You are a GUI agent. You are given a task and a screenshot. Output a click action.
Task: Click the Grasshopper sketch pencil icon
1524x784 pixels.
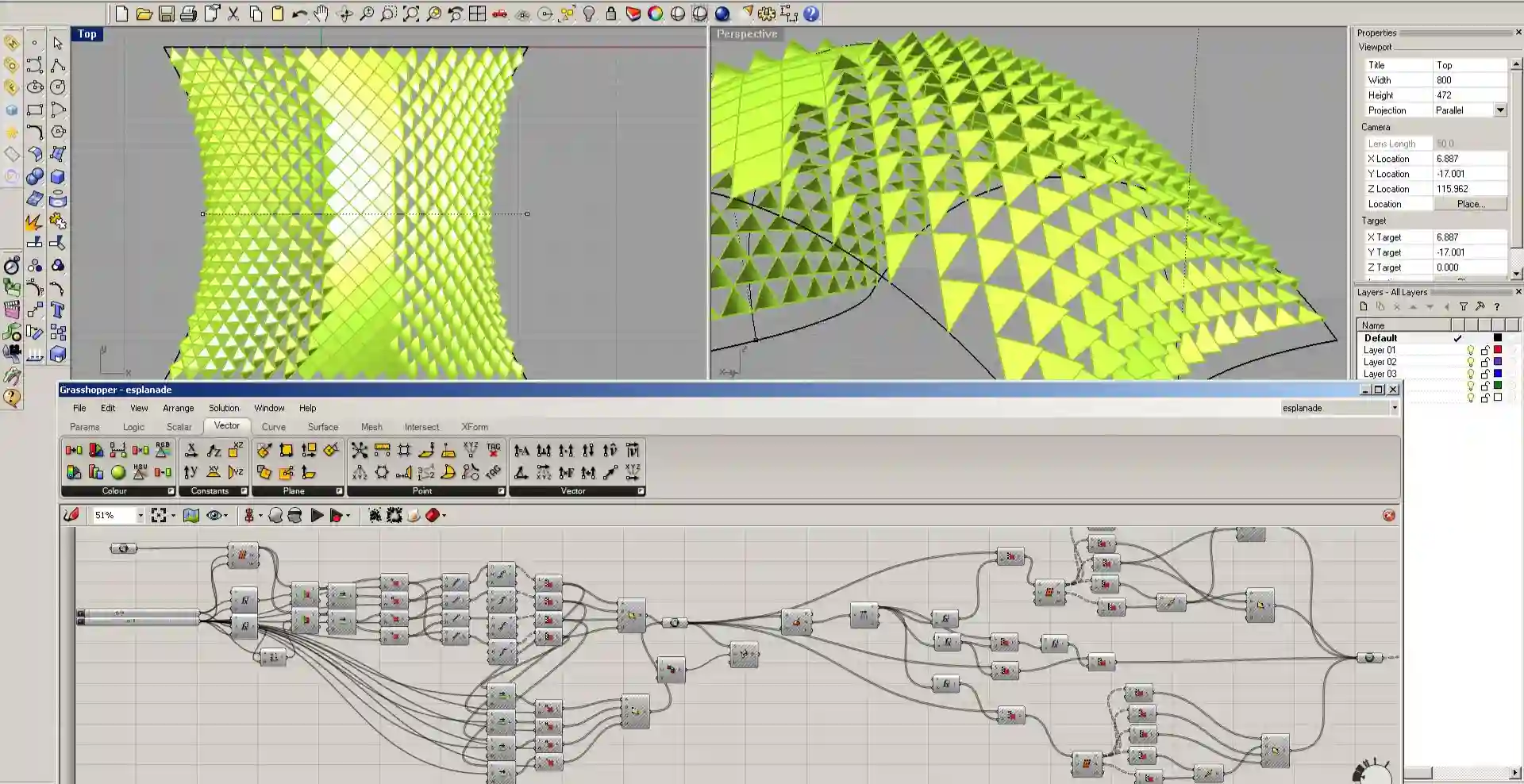[x=71, y=516]
